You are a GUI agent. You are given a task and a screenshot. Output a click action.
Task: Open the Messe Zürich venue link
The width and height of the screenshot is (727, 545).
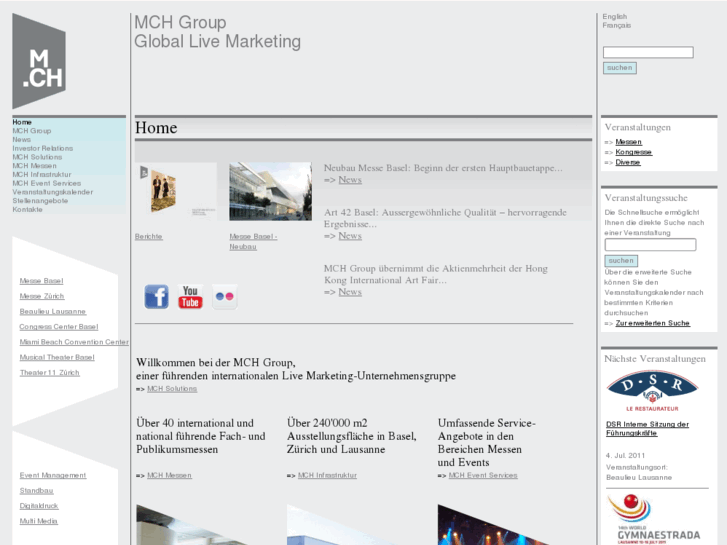click(42, 296)
